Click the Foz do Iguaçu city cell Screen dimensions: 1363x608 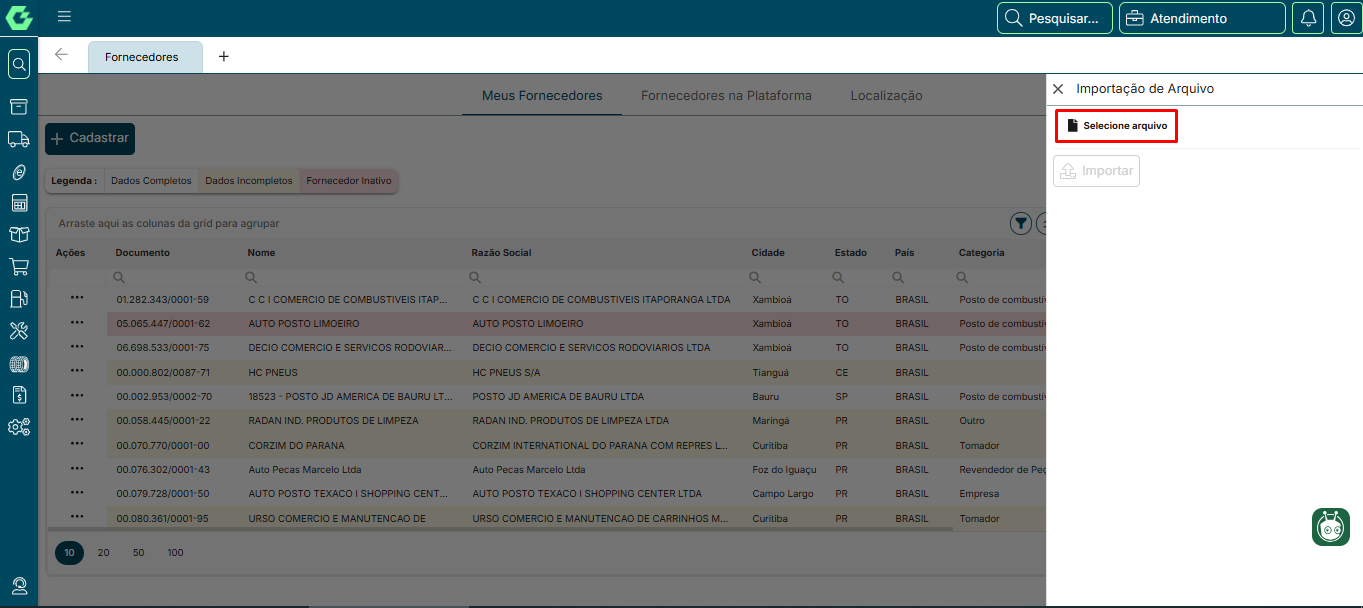coord(786,469)
